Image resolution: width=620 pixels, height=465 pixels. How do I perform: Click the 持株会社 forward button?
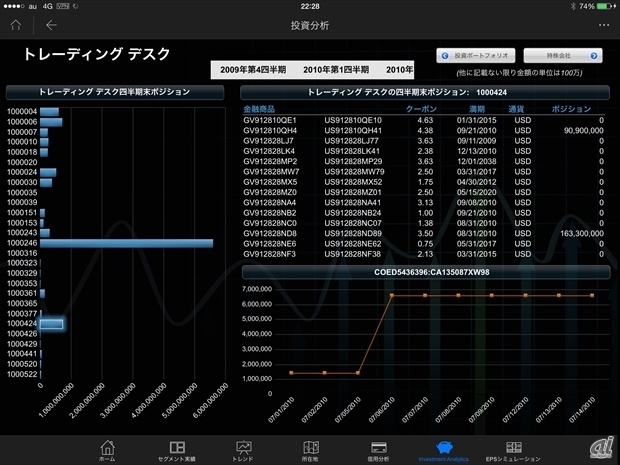(x=563, y=56)
